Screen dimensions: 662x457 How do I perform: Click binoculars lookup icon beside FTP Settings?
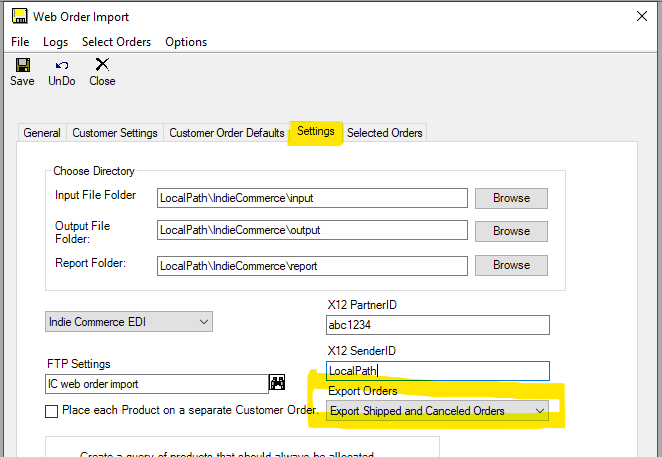tap(277, 382)
